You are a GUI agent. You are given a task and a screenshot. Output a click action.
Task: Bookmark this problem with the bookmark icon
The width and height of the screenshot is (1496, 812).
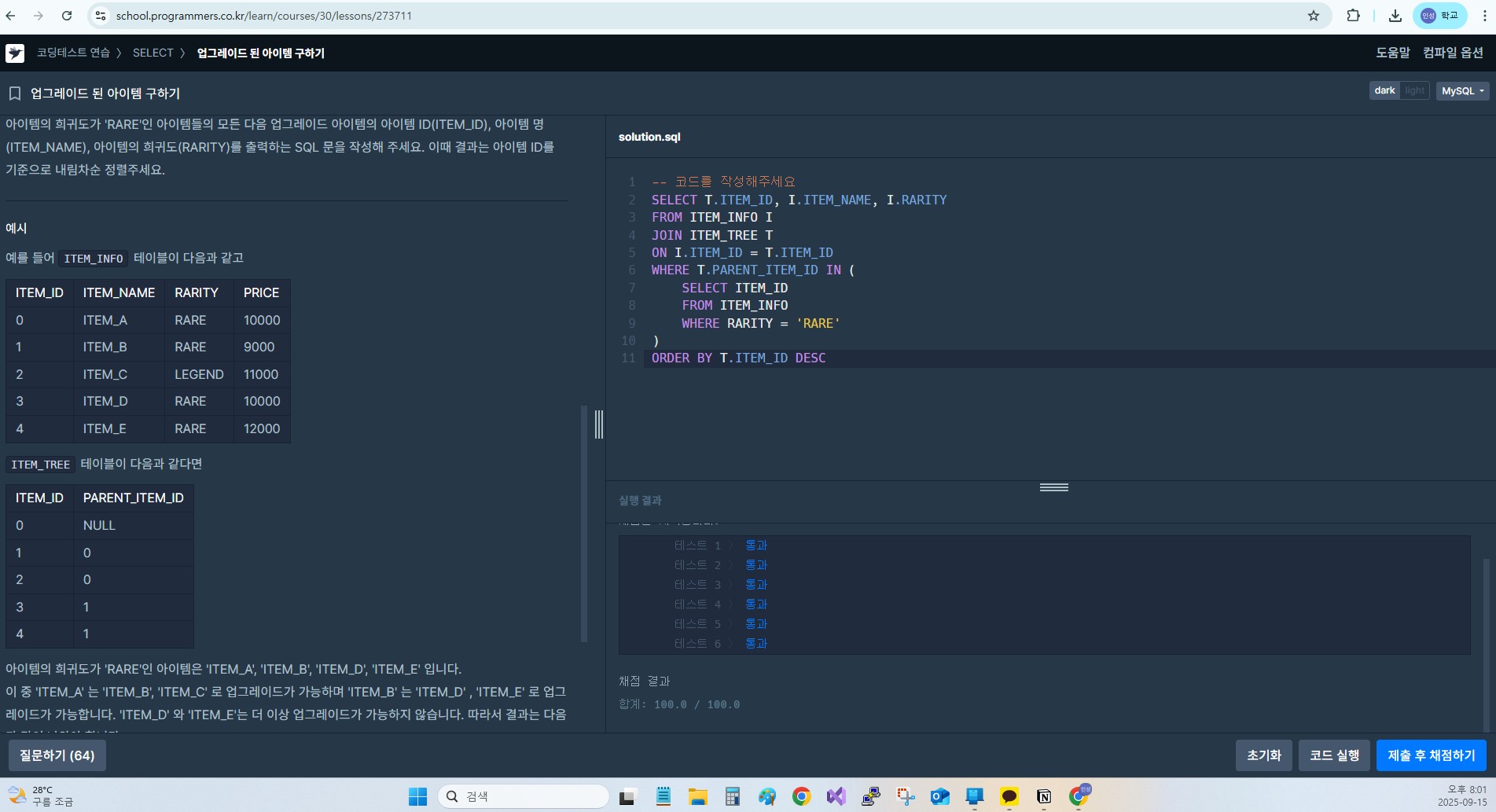14,94
